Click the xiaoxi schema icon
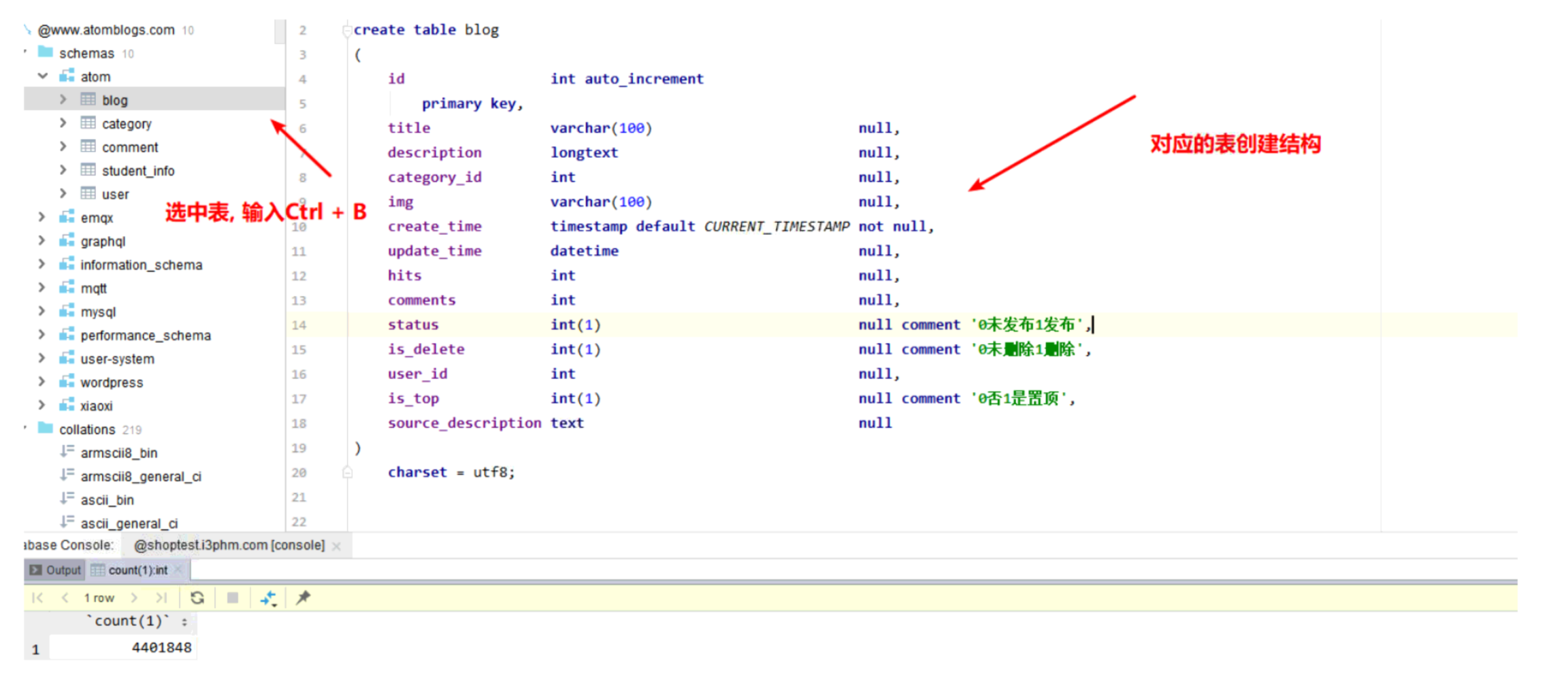This screenshot has width=1568, height=696. [x=67, y=405]
